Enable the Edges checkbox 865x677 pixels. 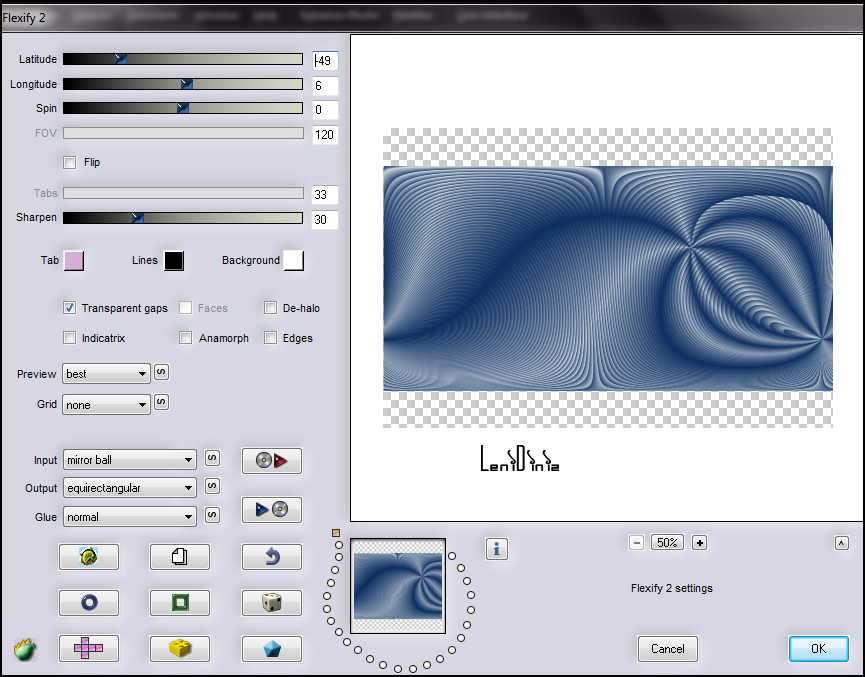(x=270, y=338)
